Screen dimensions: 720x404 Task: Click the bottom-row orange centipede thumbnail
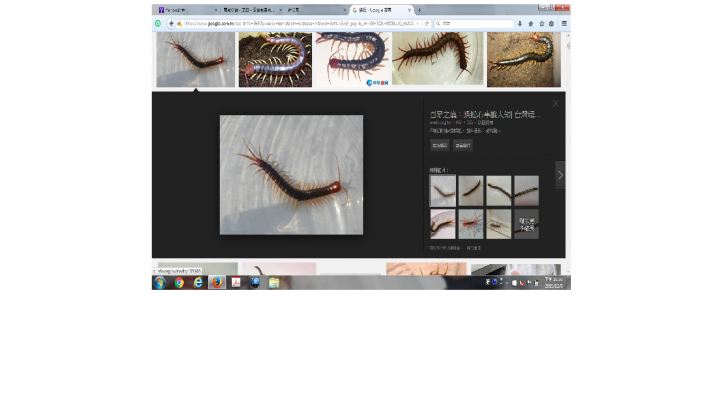pos(426,269)
